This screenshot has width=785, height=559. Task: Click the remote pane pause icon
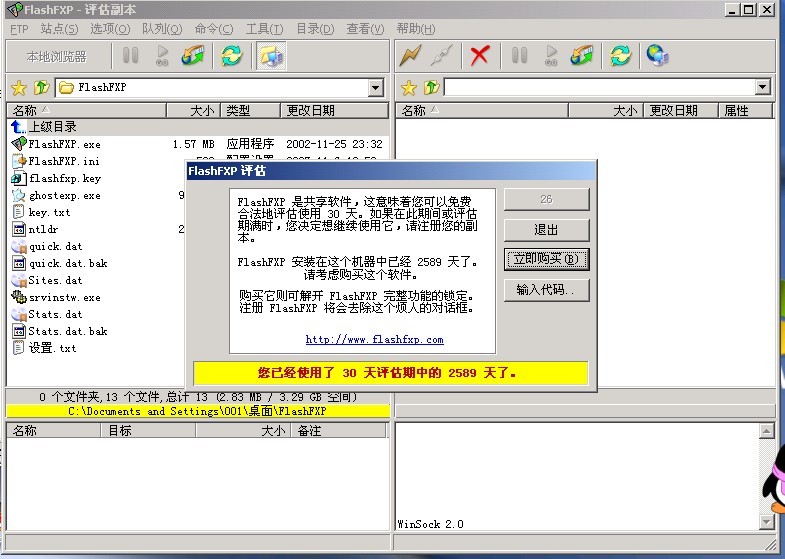(x=520, y=55)
